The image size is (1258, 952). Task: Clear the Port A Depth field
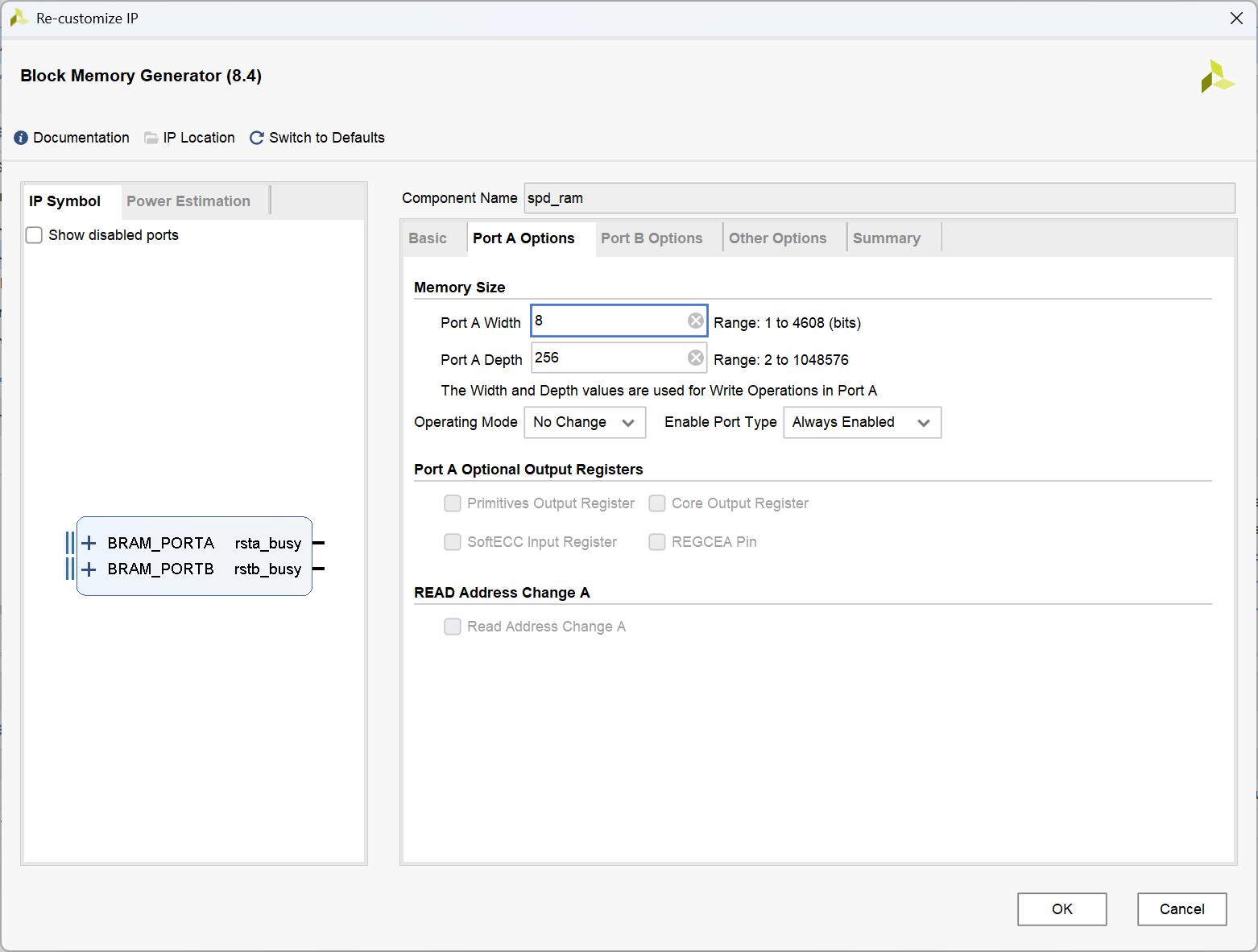pos(696,358)
